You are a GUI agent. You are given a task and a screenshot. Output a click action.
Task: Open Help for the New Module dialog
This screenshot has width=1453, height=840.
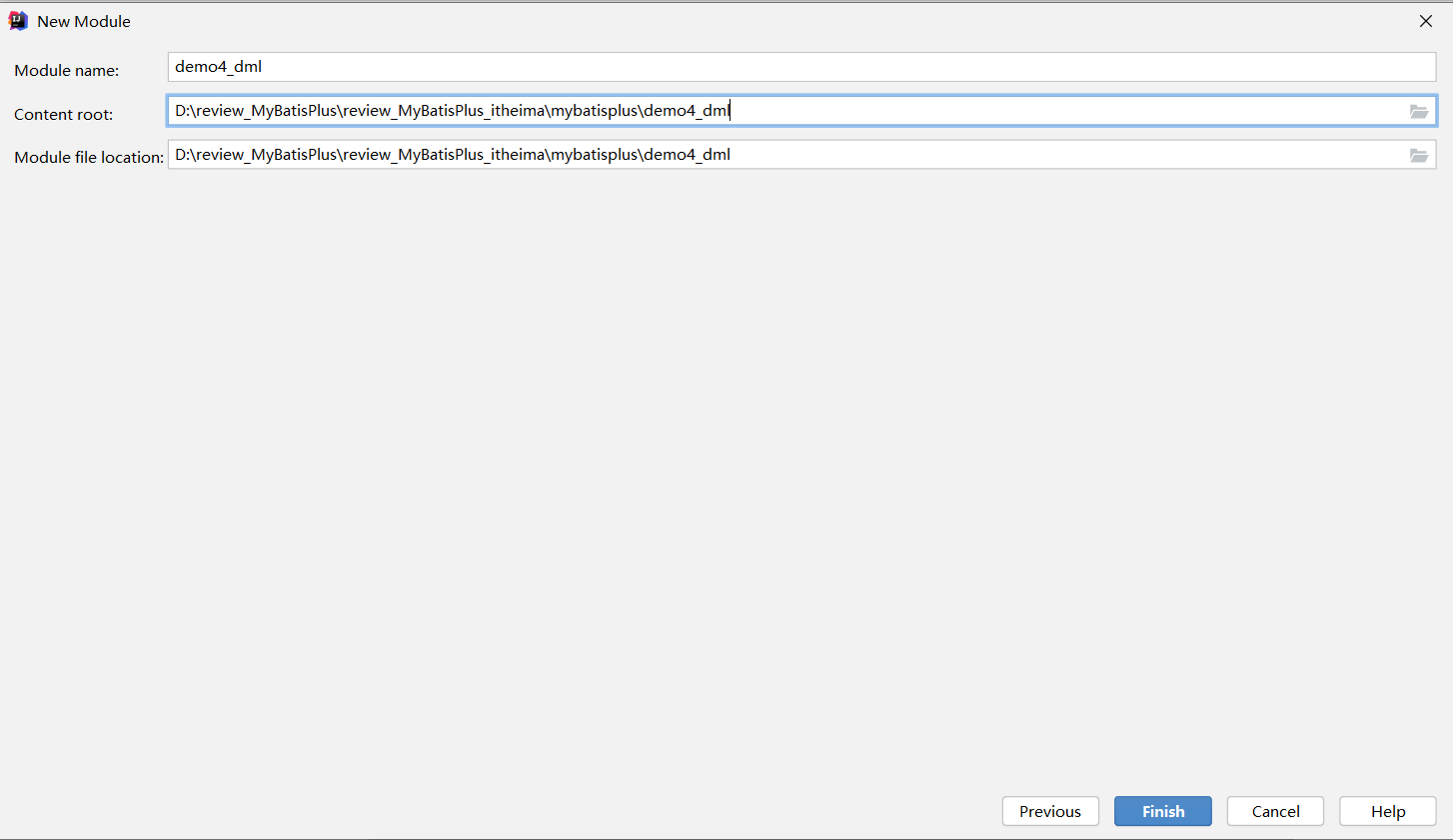(x=1388, y=811)
